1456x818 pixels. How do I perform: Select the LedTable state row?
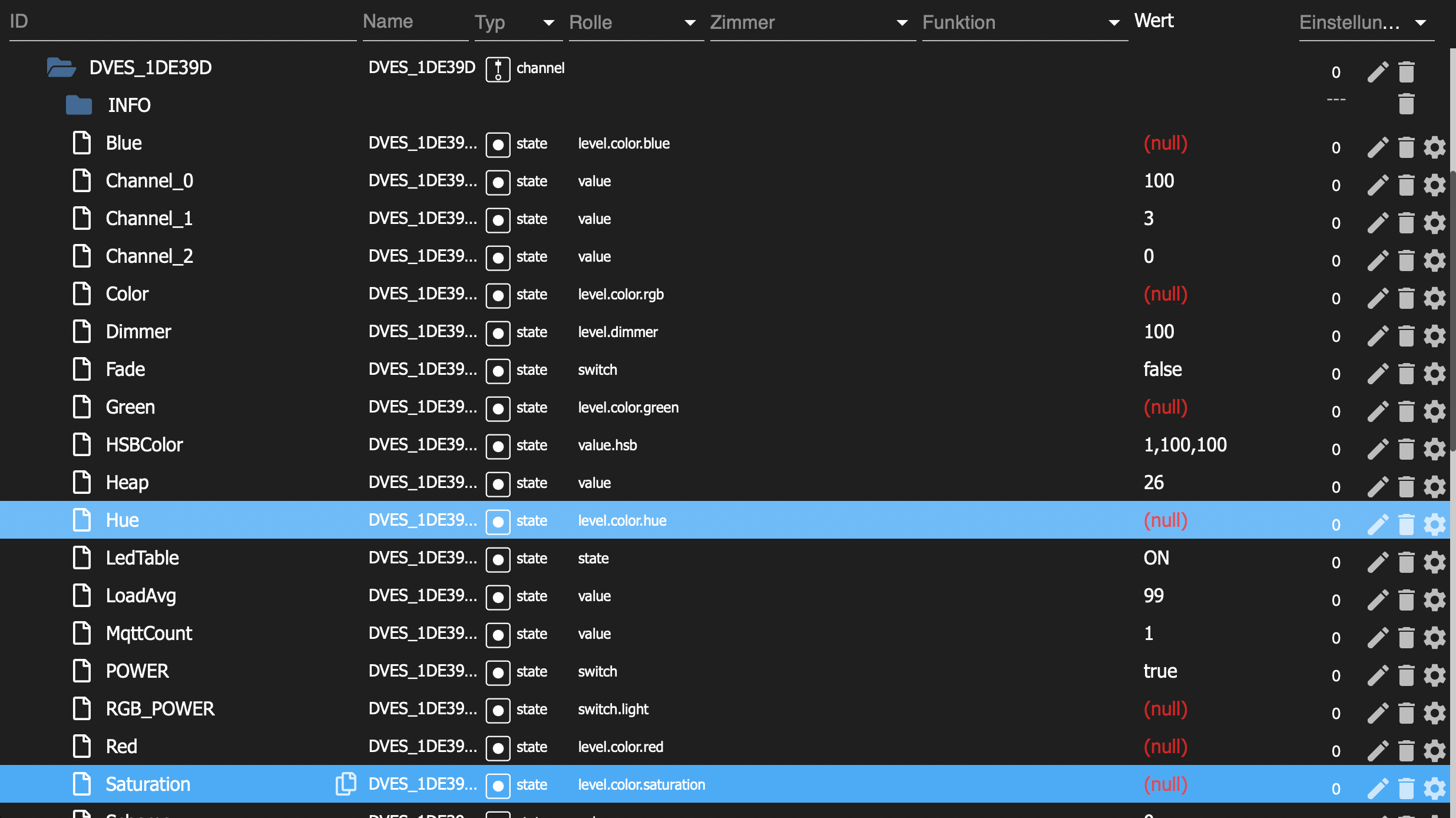pos(143,558)
